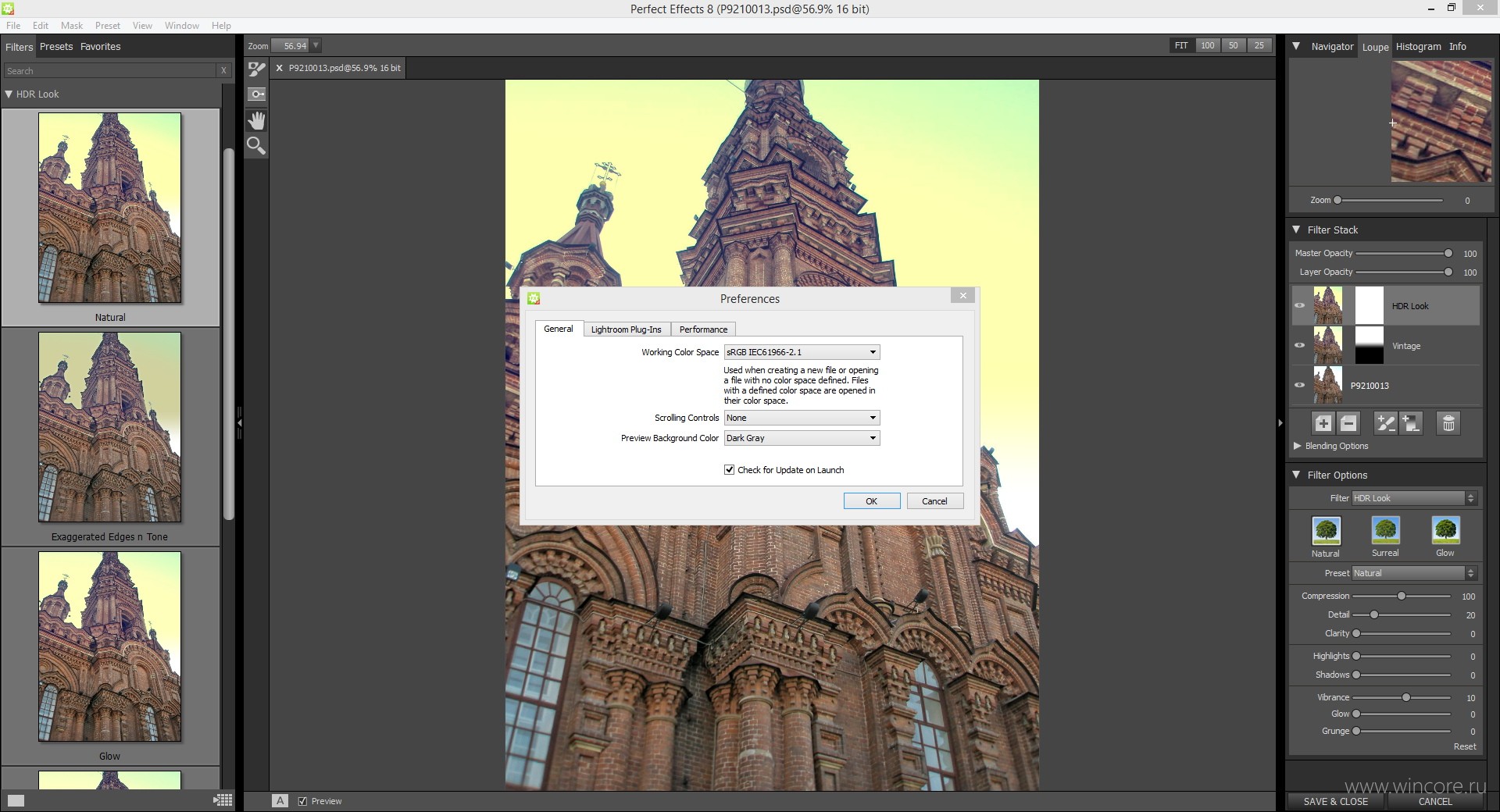
Task: Collapse the Navigator panel triangle
Action: [1296, 46]
